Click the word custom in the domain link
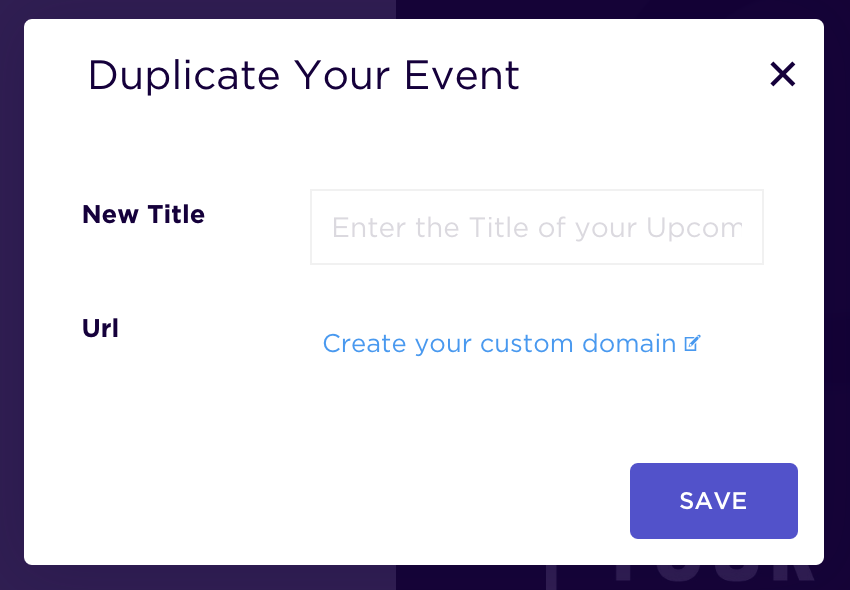This screenshot has width=850, height=590. pyautogui.click(x=526, y=344)
